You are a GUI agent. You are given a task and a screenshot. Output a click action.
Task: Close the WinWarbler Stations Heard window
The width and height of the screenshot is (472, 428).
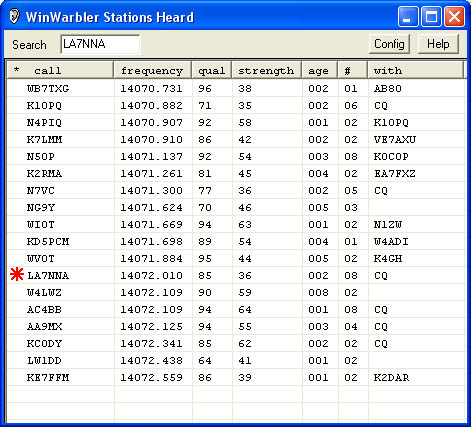(454, 16)
